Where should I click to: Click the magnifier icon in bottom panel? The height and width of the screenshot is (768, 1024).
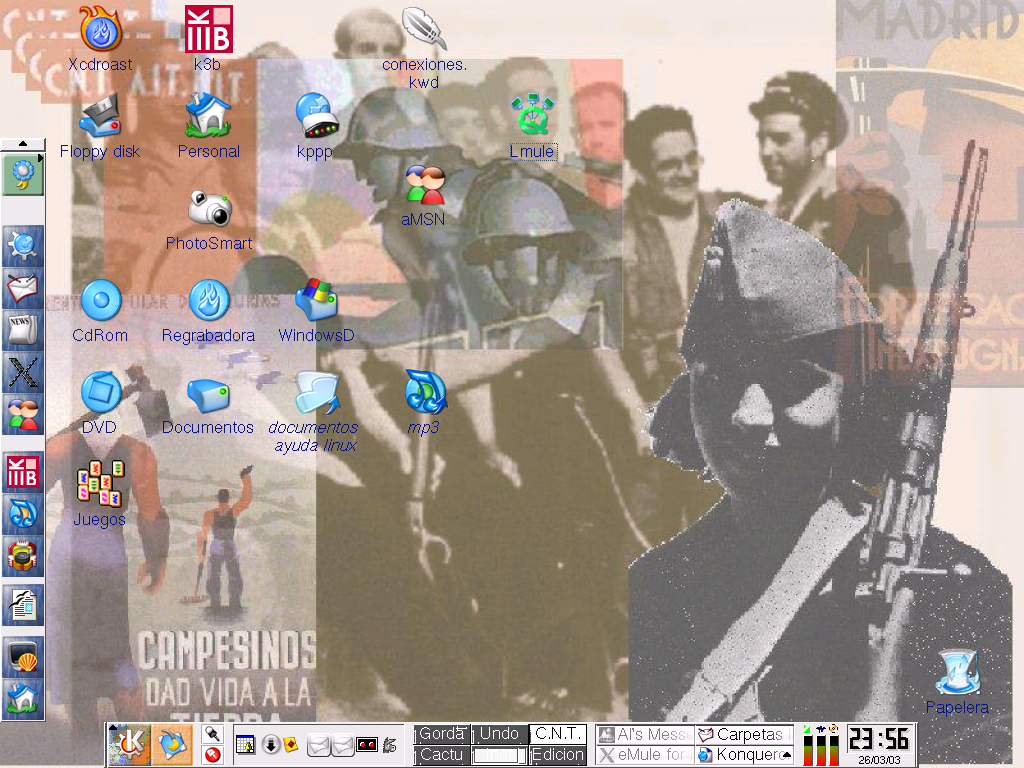click(212, 734)
